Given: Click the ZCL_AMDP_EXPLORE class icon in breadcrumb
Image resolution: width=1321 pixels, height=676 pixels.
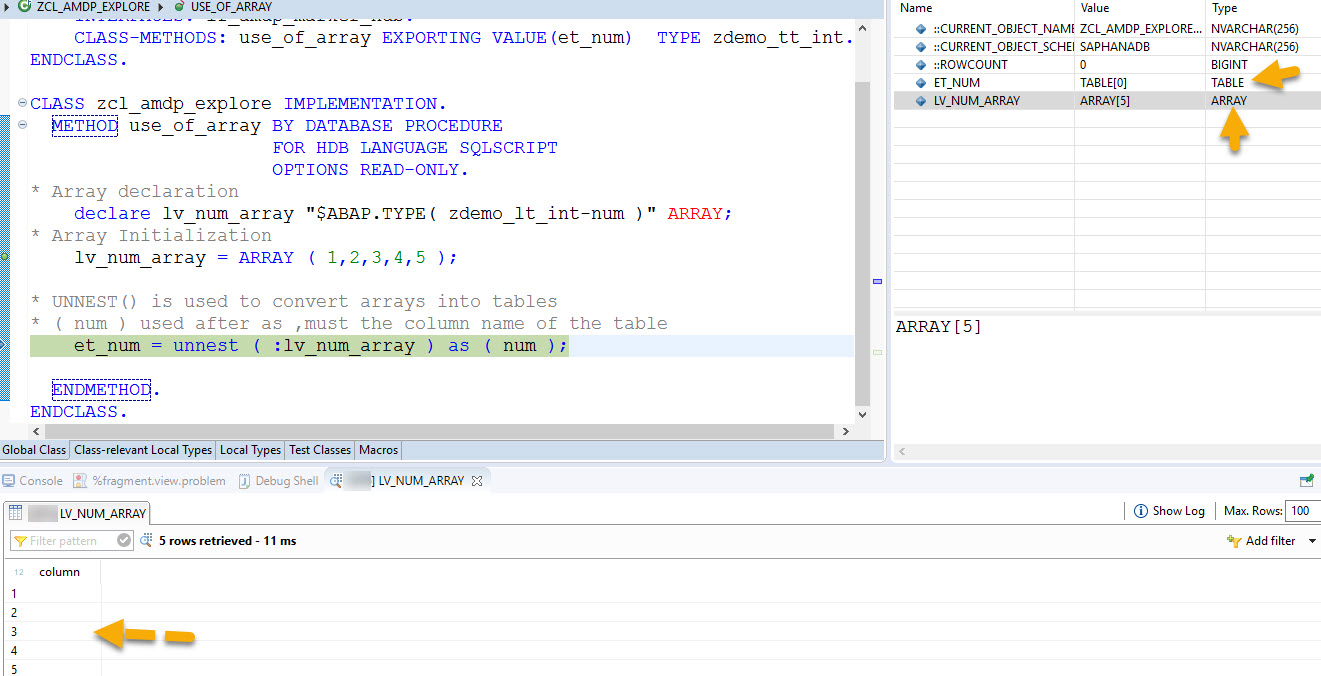Looking at the screenshot, I should click(25, 7).
